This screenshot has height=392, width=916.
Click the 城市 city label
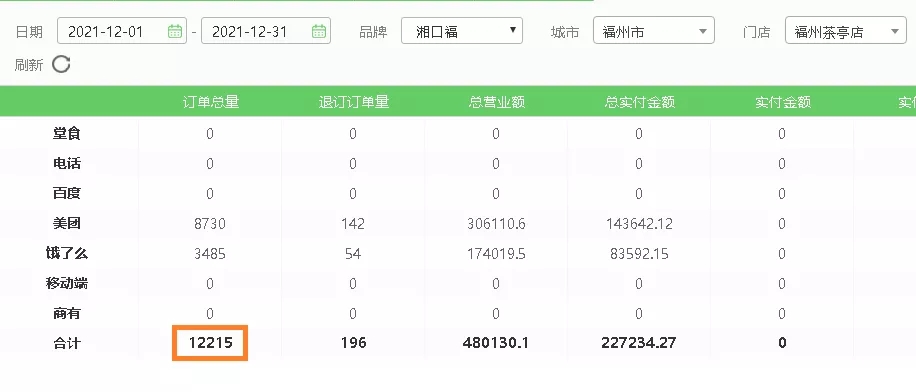pos(565,32)
